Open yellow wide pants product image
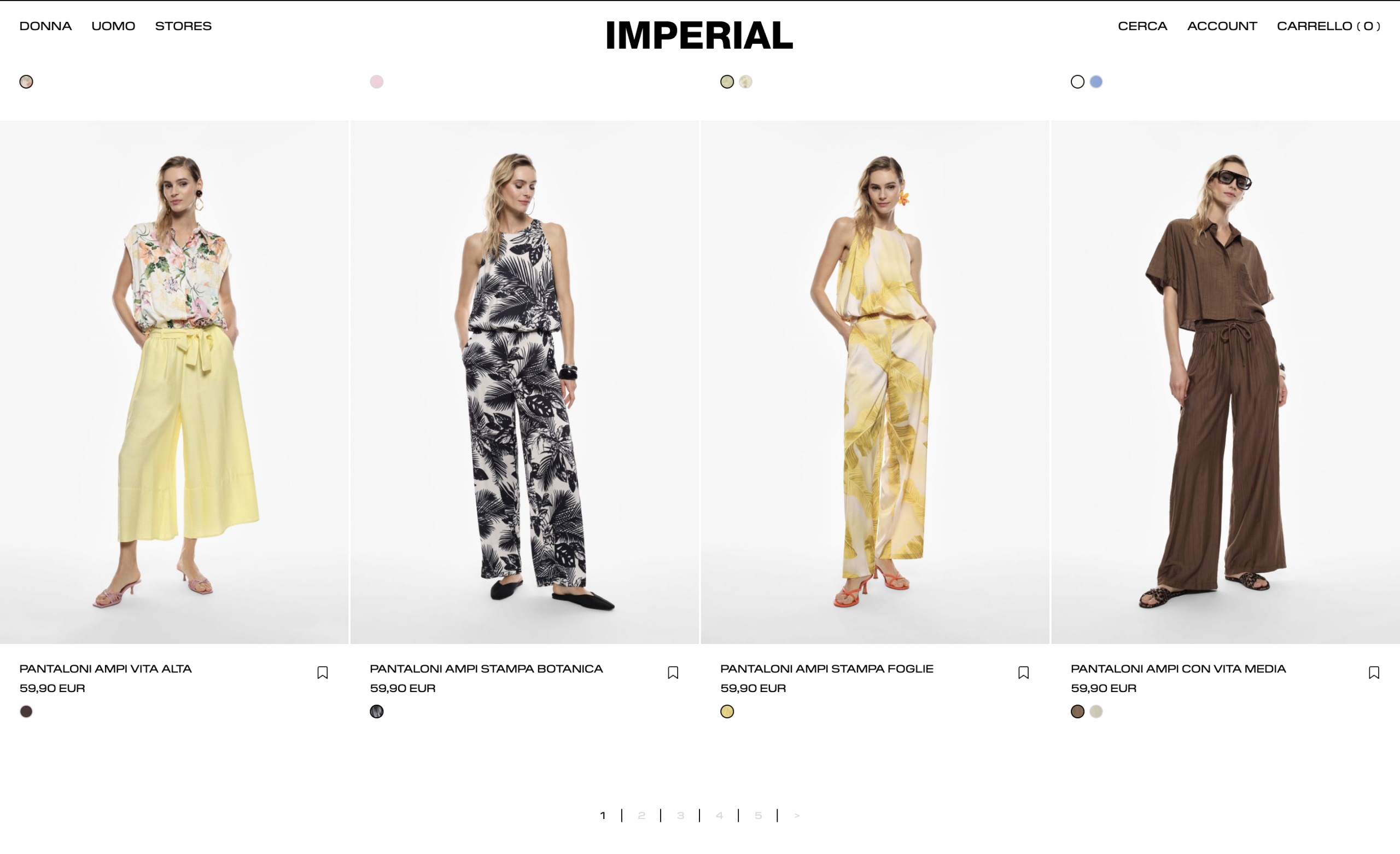 174,382
